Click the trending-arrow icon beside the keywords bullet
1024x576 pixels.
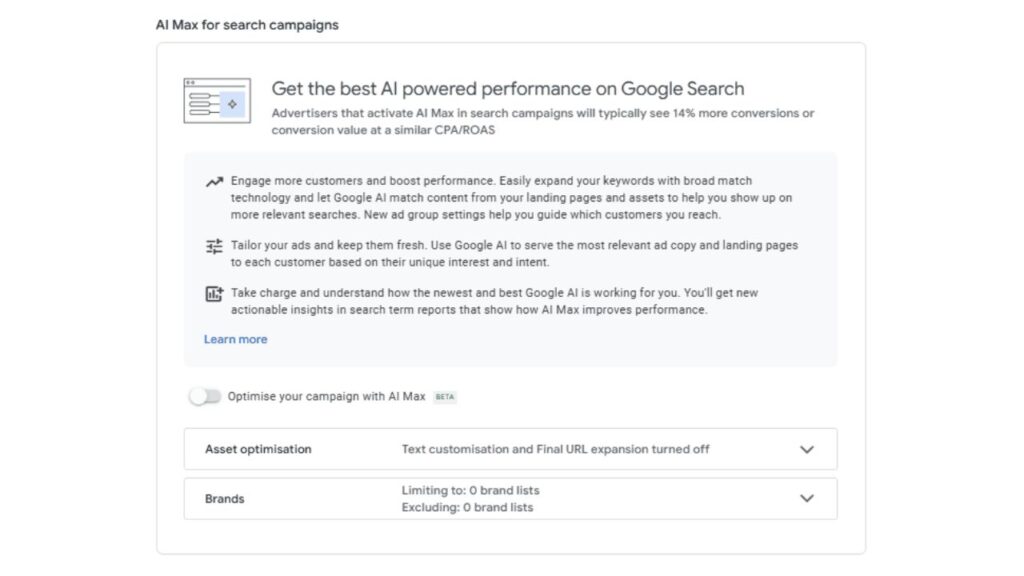tap(213, 181)
